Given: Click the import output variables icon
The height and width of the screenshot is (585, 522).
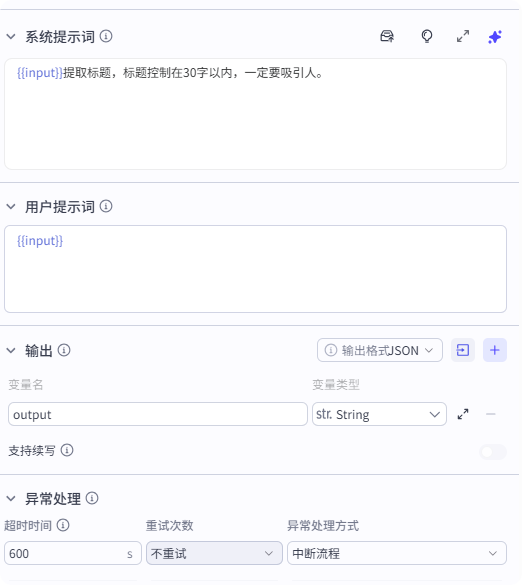Looking at the screenshot, I should pos(463,350).
